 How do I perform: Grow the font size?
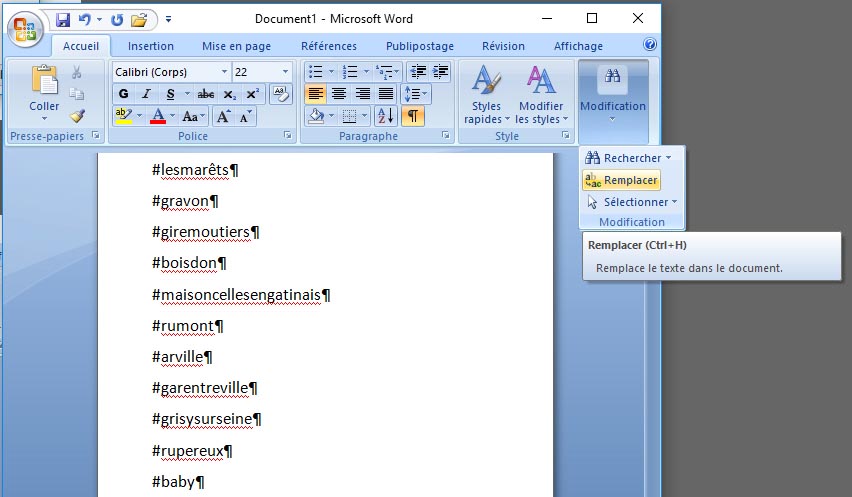223,116
